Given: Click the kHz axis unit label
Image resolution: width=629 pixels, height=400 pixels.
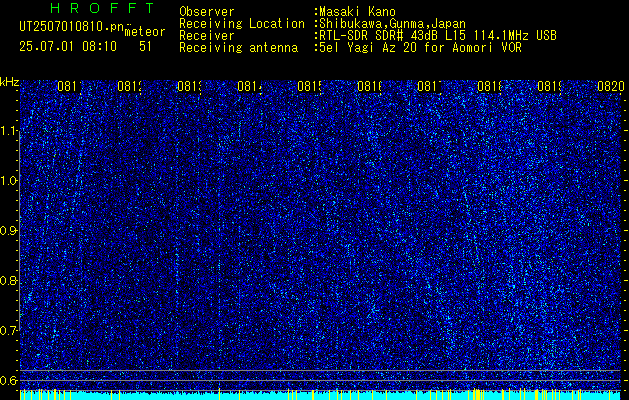Looking at the screenshot, I should pyautogui.click(x=10, y=82).
